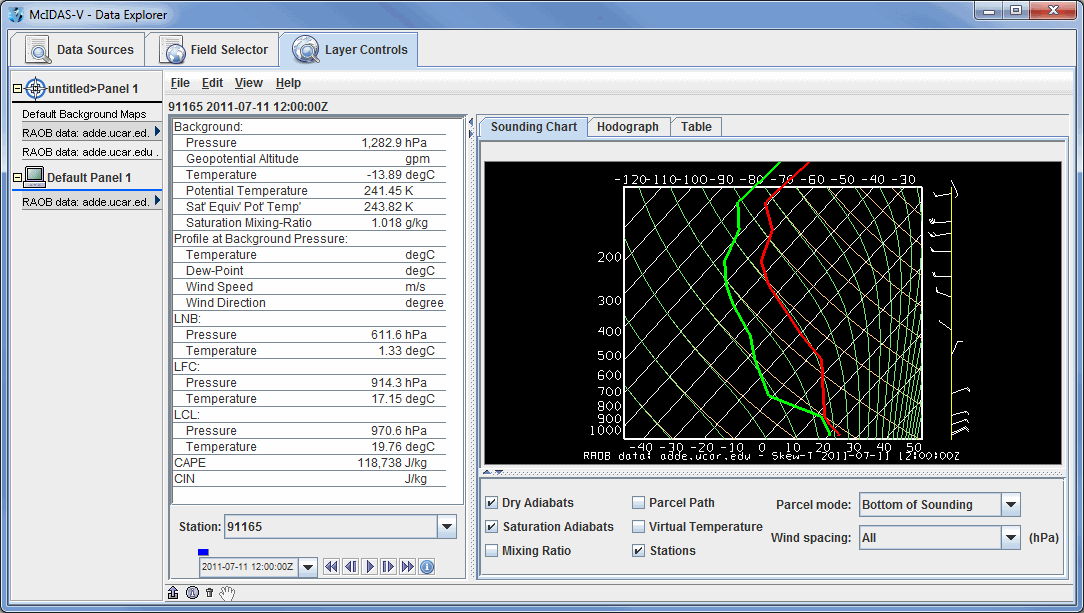The image size is (1084, 613).
Task: Click the Dew-Point row
Action: tap(309, 271)
